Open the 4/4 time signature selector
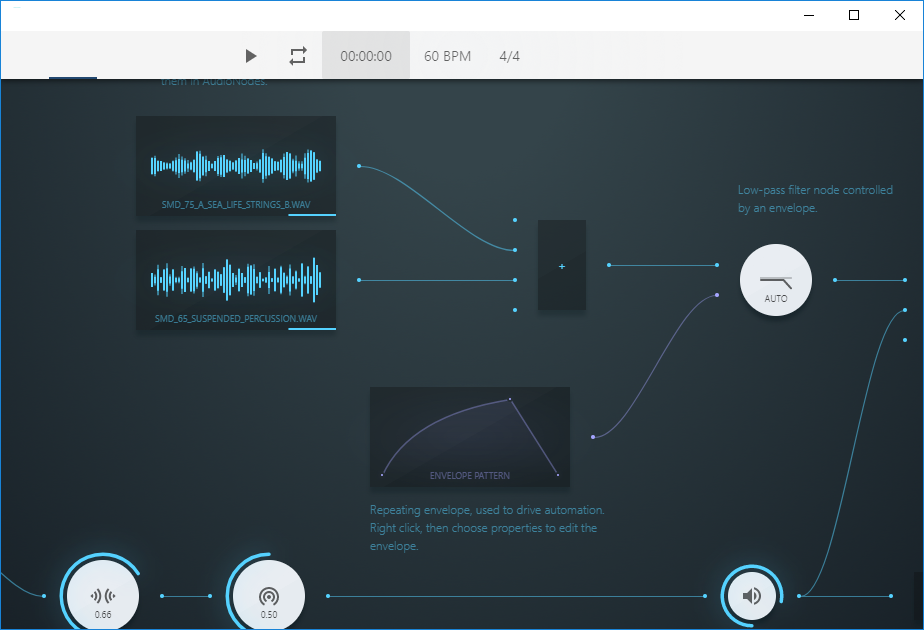Viewport: 924px width, 630px height. [510, 56]
